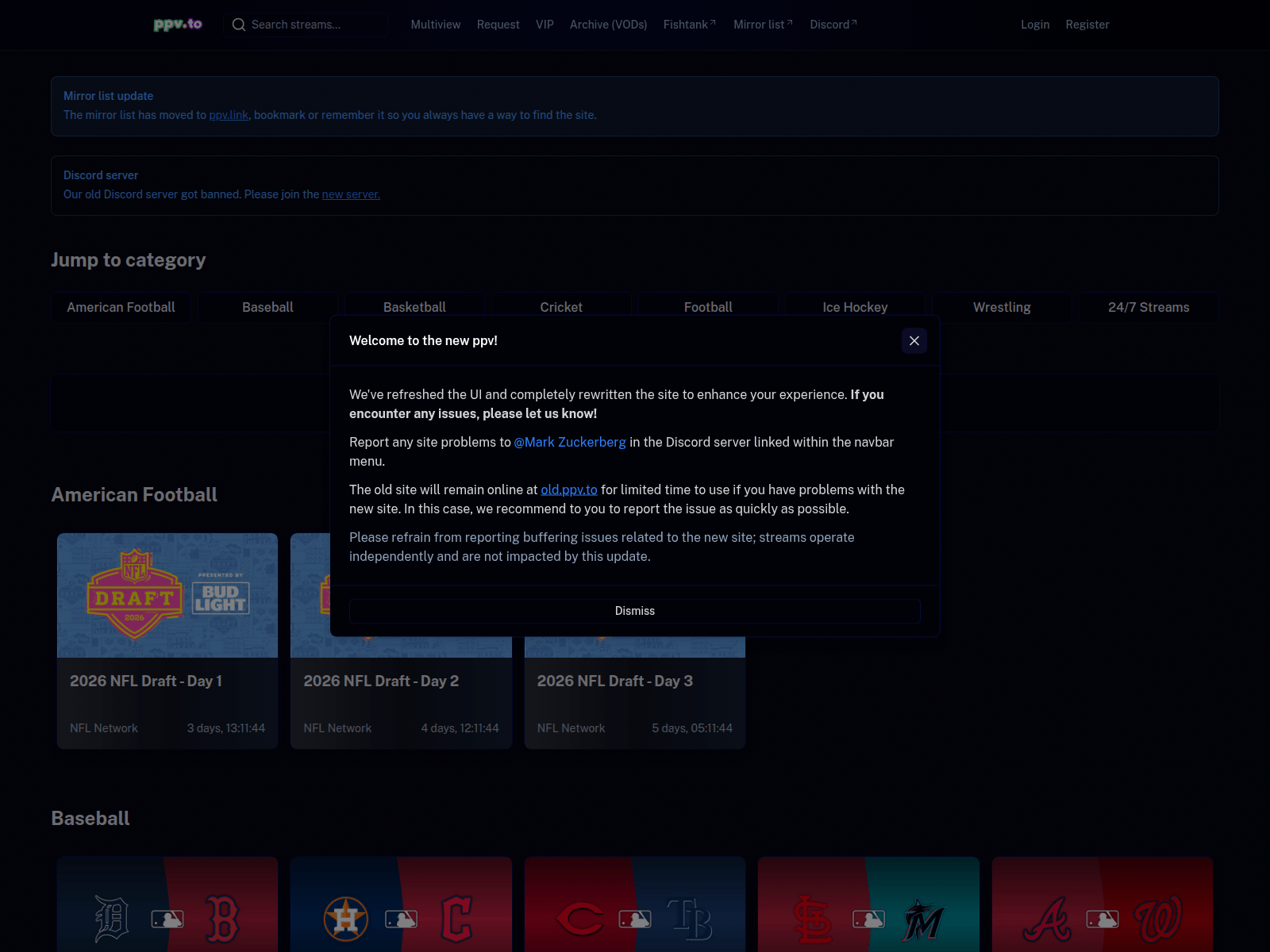Open the Cardinals vs Marlins game card
1270x952 pixels.
(x=868, y=904)
